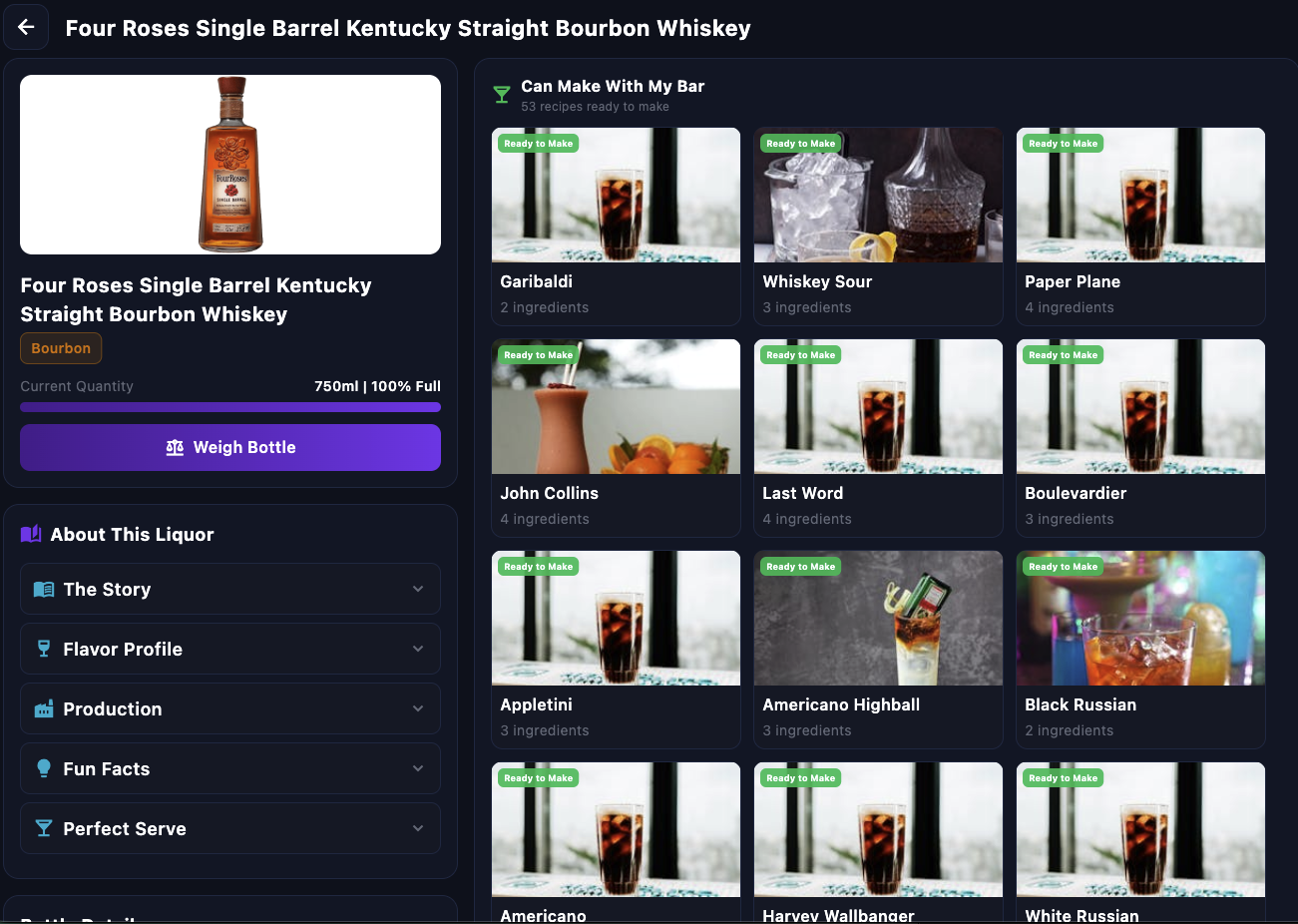
Task: Open the Four Roses bottle image
Action: (x=230, y=165)
